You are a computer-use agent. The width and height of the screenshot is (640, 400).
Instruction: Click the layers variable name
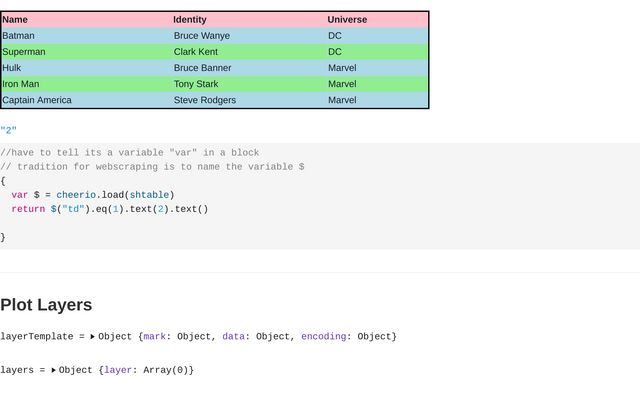[x=17, y=370]
